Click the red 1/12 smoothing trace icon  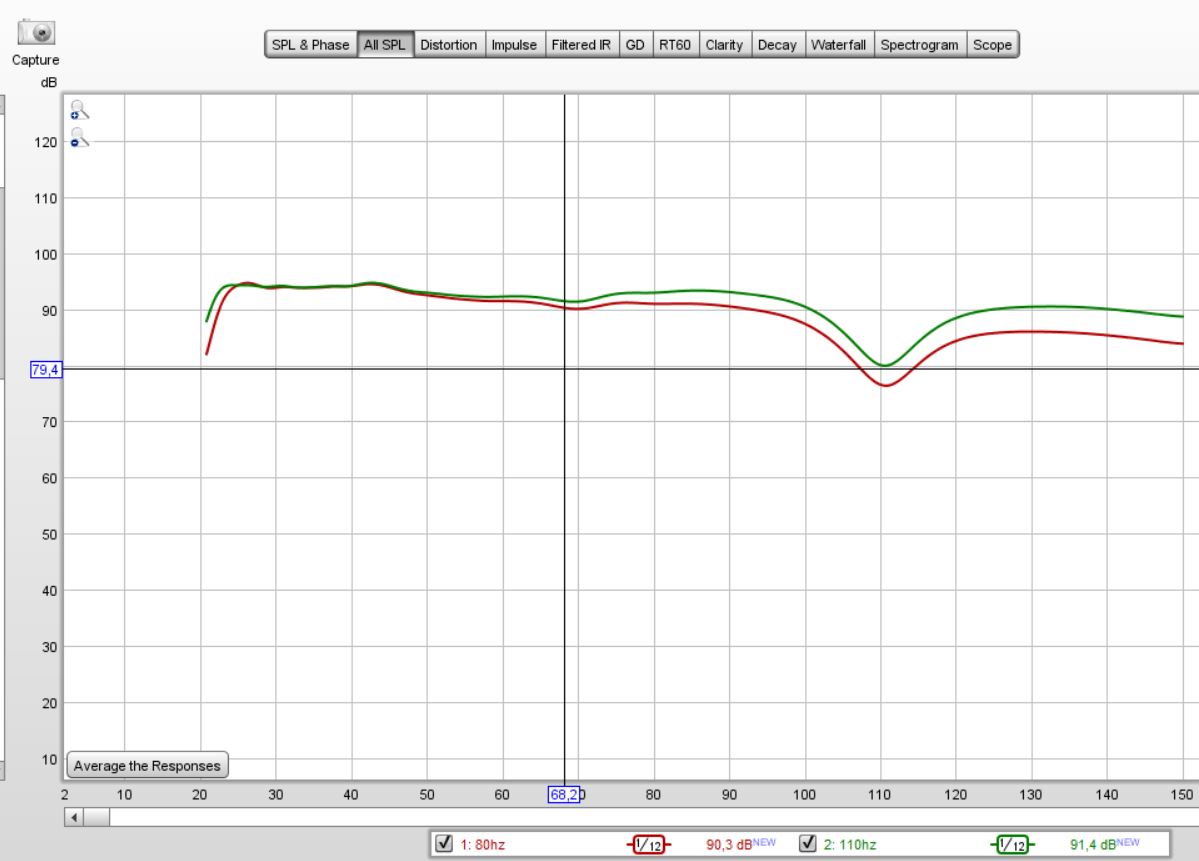coord(647,845)
